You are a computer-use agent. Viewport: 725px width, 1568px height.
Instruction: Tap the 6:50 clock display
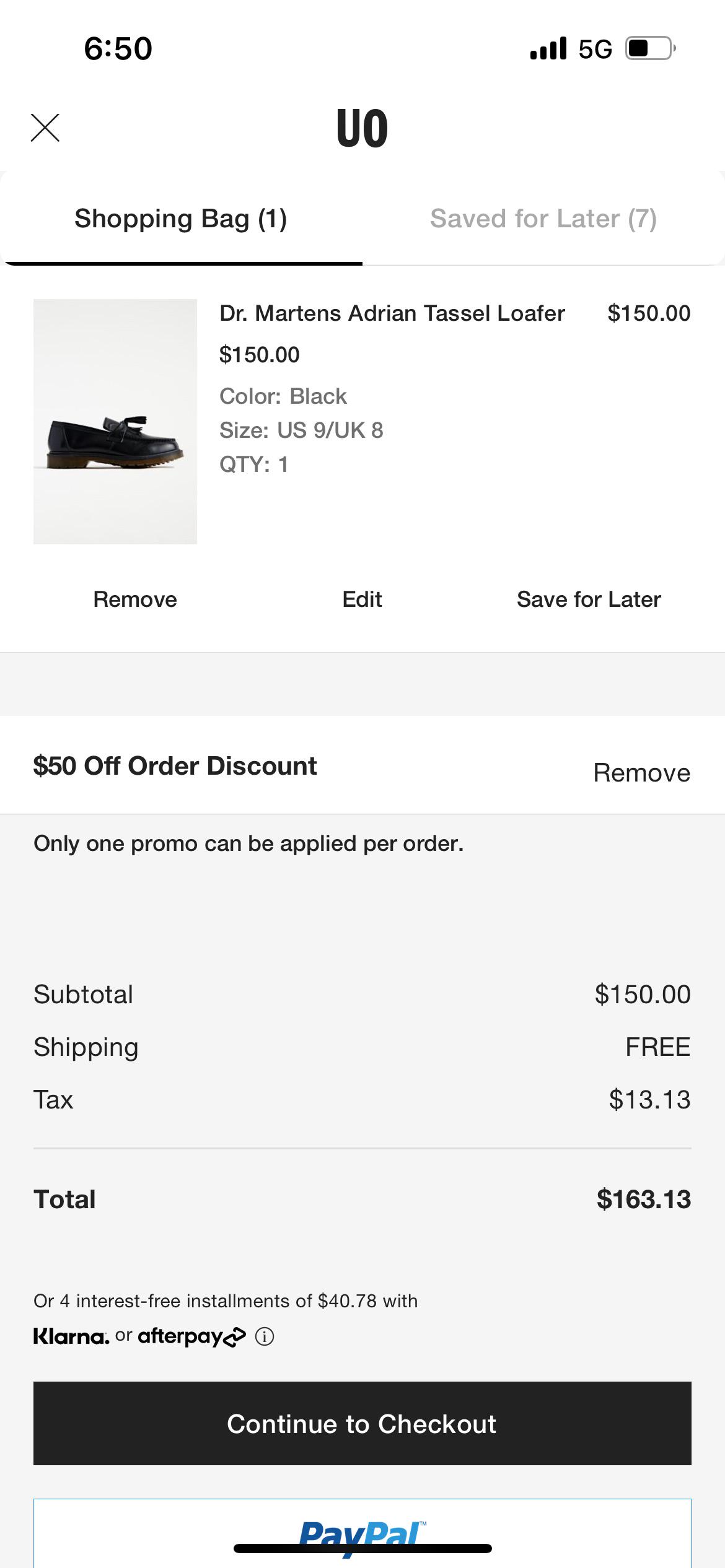(117, 50)
